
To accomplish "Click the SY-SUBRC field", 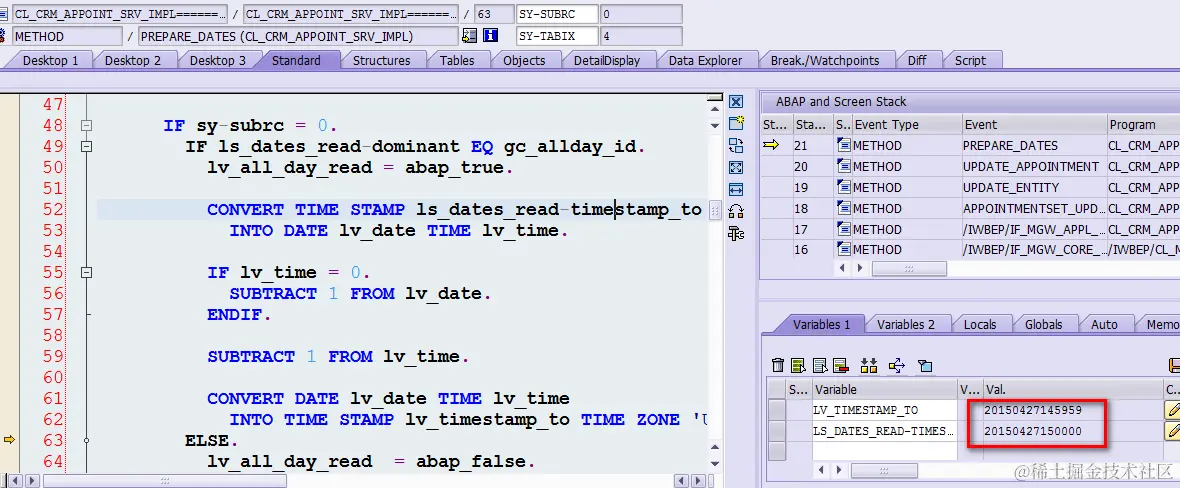I will pyautogui.click(x=557, y=14).
